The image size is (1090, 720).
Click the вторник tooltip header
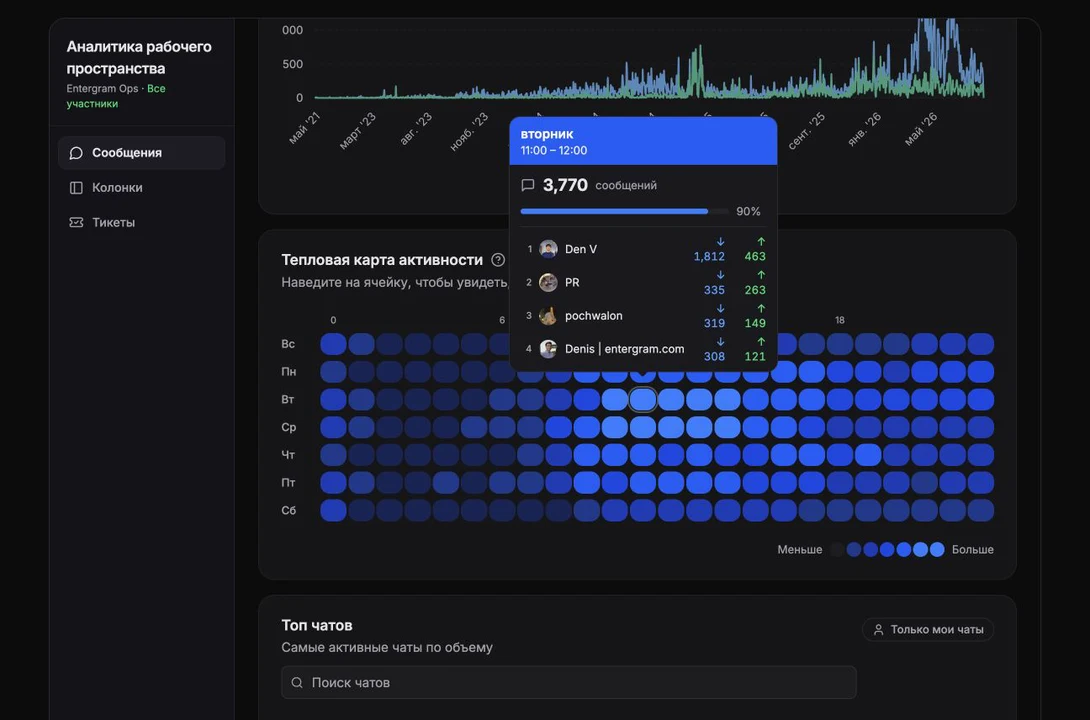pos(643,141)
